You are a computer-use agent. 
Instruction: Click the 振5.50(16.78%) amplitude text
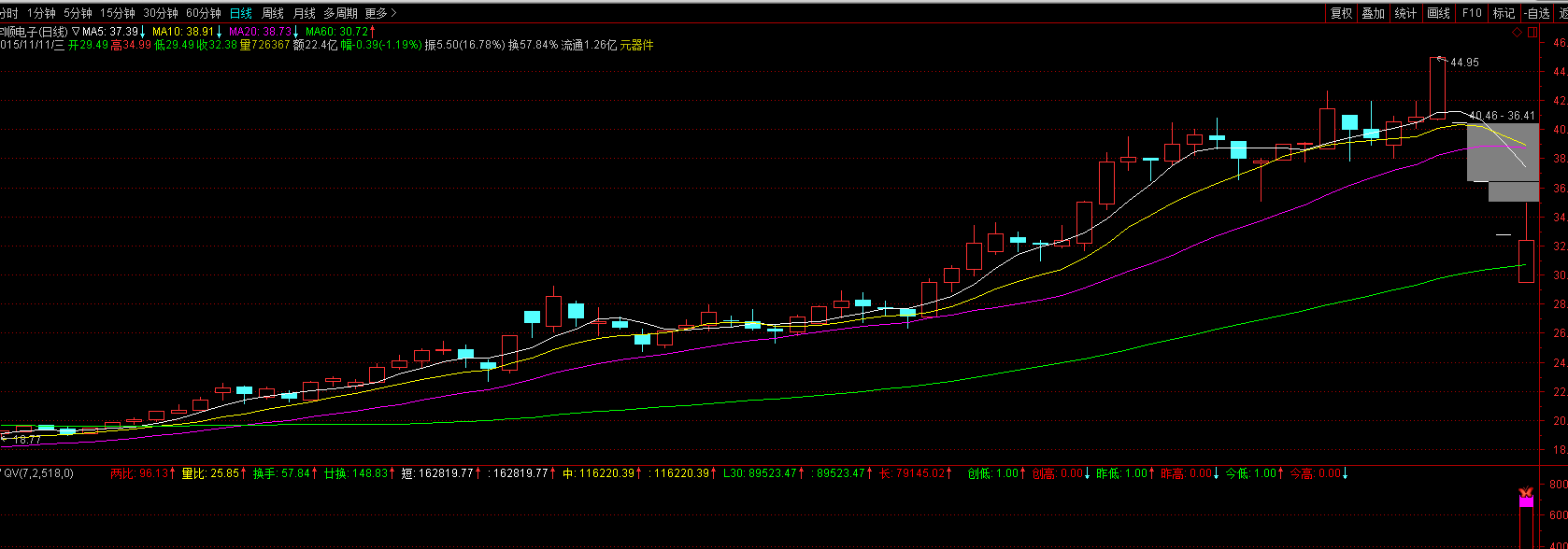click(x=464, y=45)
